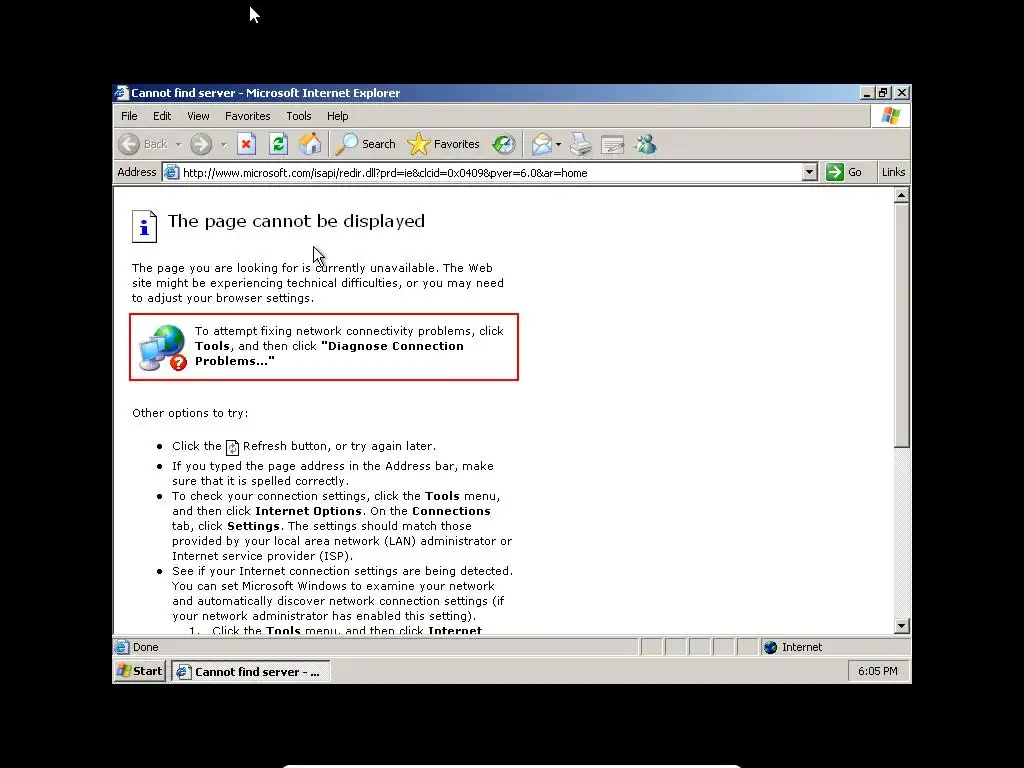
Task: Open the Edit menu
Action: point(162,116)
